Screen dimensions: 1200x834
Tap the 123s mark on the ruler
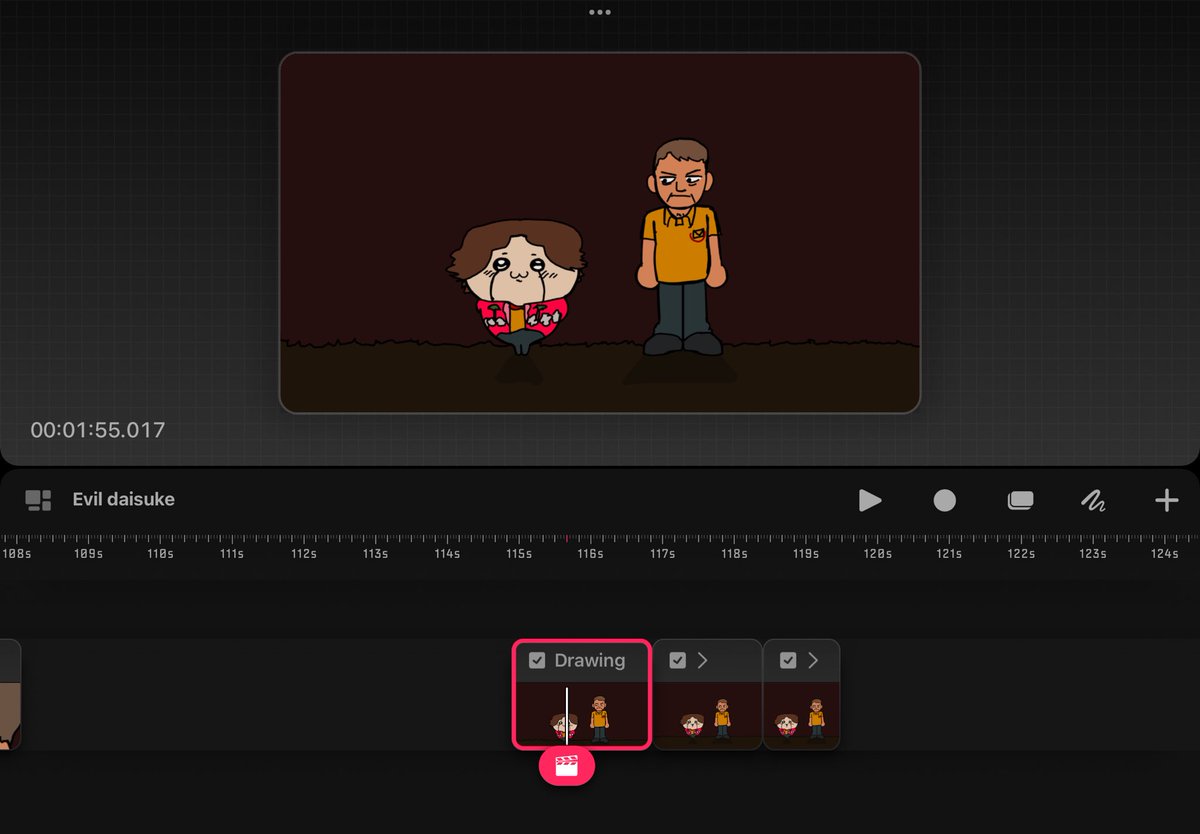coord(1093,553)
